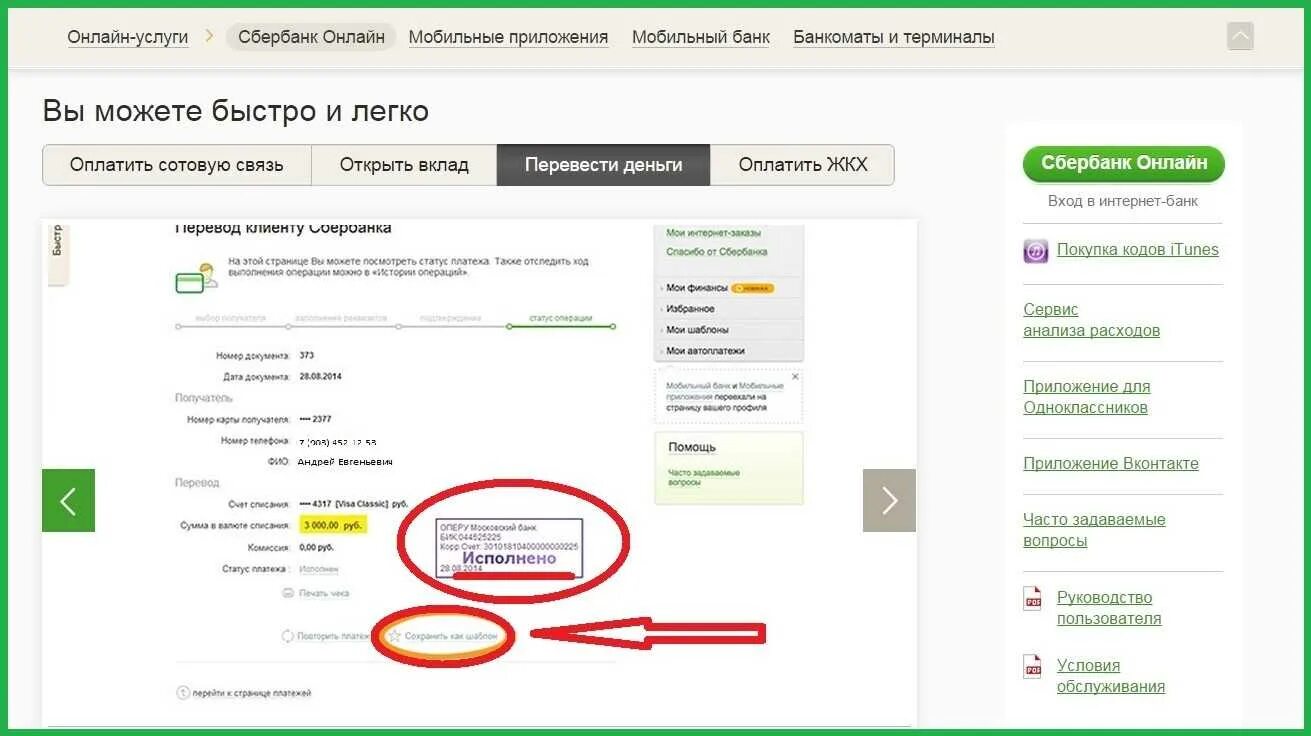Click the round icon before перейти к странице платежей
Screen dimensions: 1311x736
[183, 692]
